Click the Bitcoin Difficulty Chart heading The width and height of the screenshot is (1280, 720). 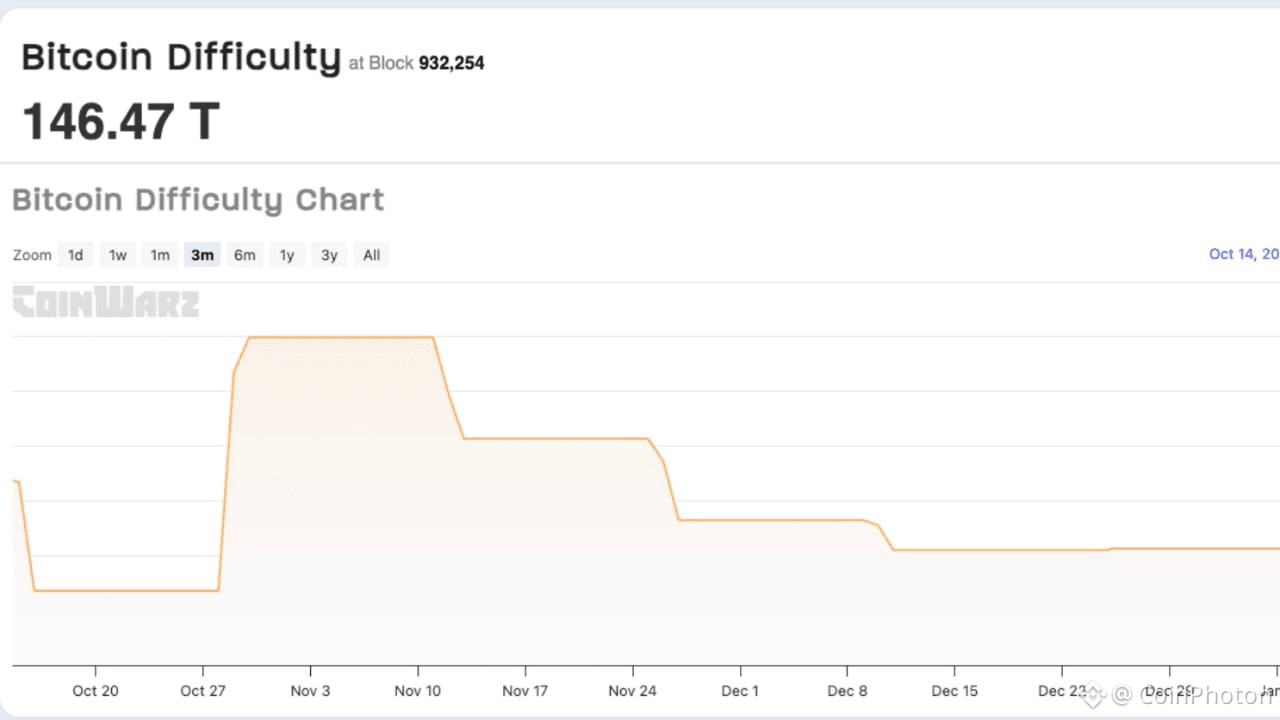[198, 199]
